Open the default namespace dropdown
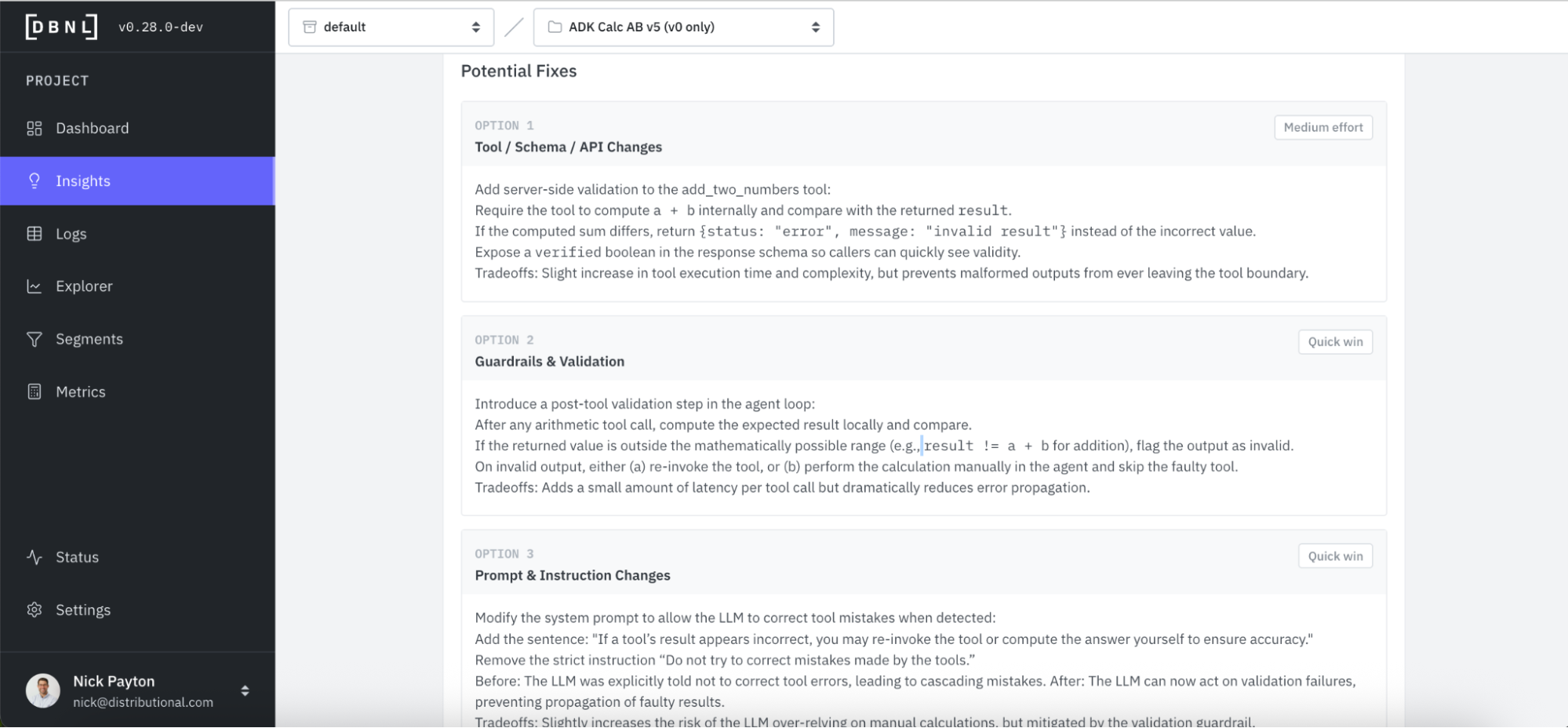 pos(391,27)
